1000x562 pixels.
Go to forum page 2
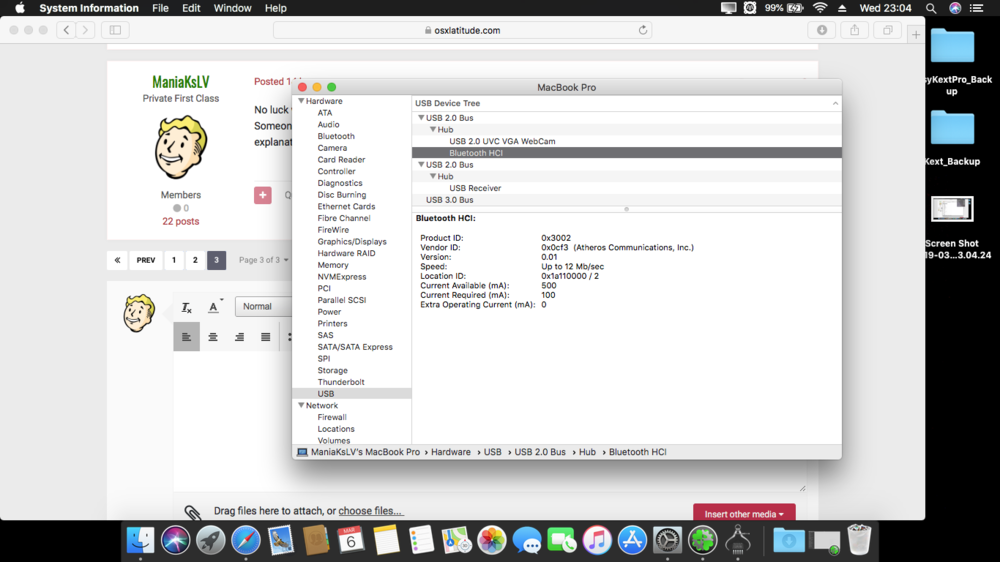[x=195, y=260]
